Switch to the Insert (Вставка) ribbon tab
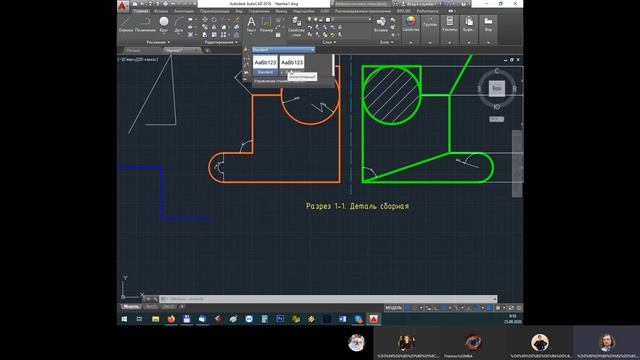Viewport: 640px width, 360px height. tap(161, 11)
